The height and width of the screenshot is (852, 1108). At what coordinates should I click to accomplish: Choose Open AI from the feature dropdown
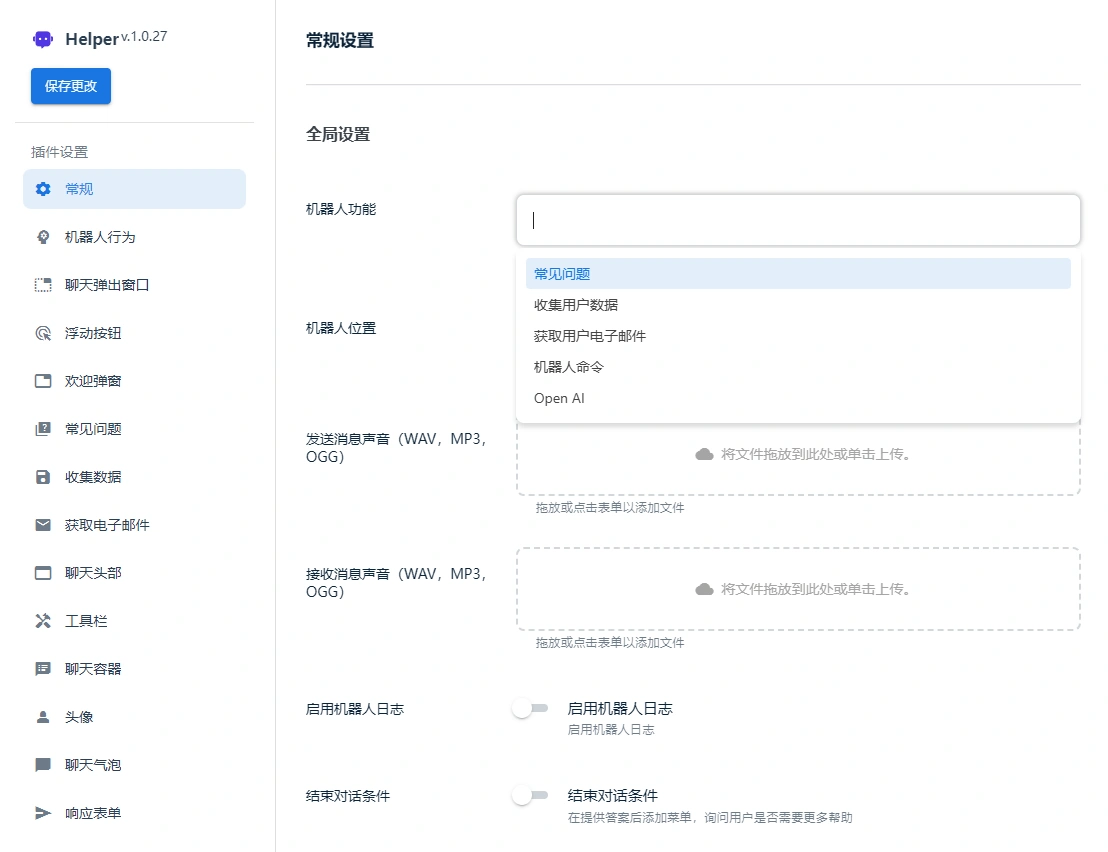click(x=558, y=398)
